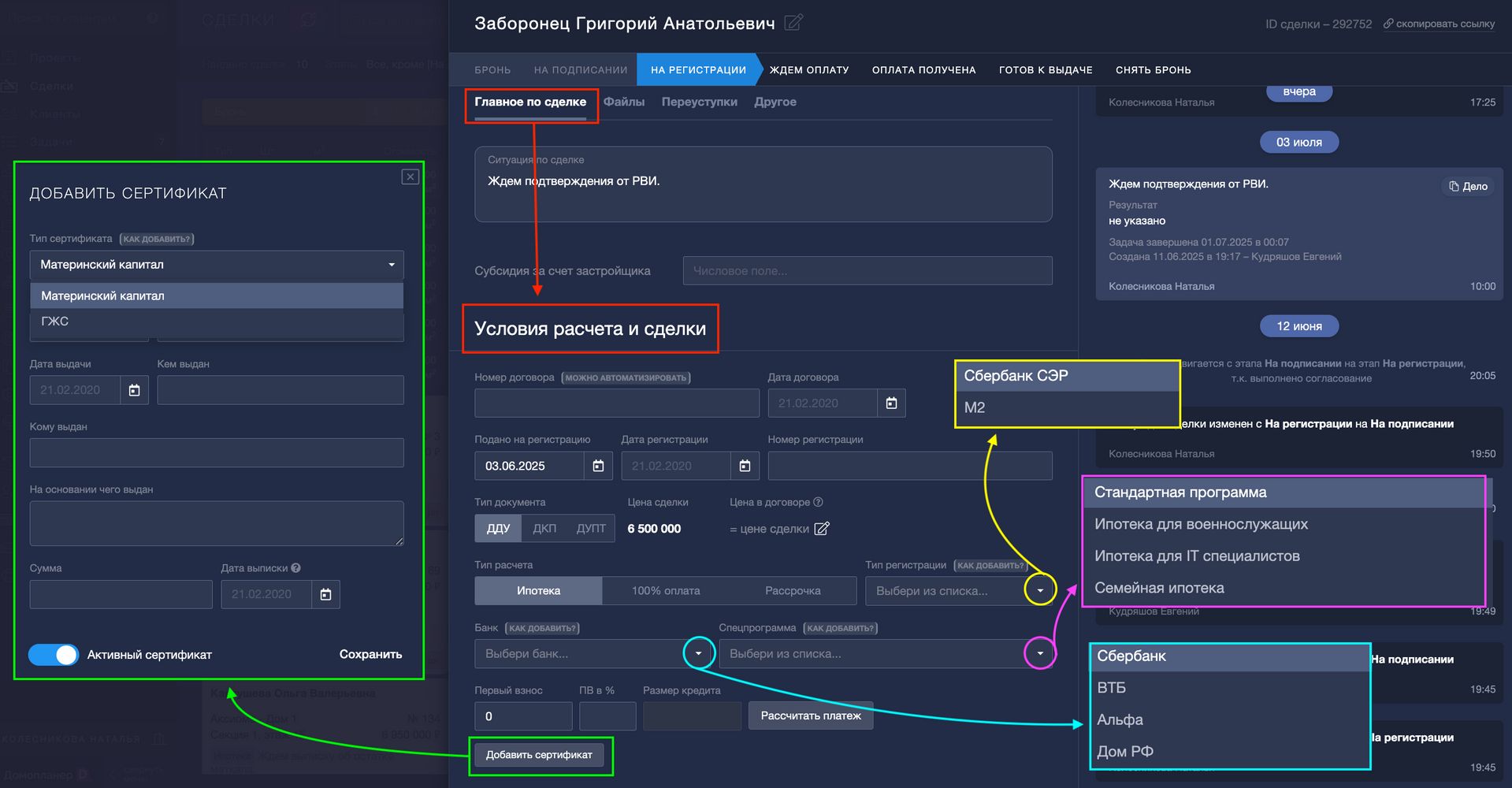Open calendar for submitted-to-registration date

[598, 466]
